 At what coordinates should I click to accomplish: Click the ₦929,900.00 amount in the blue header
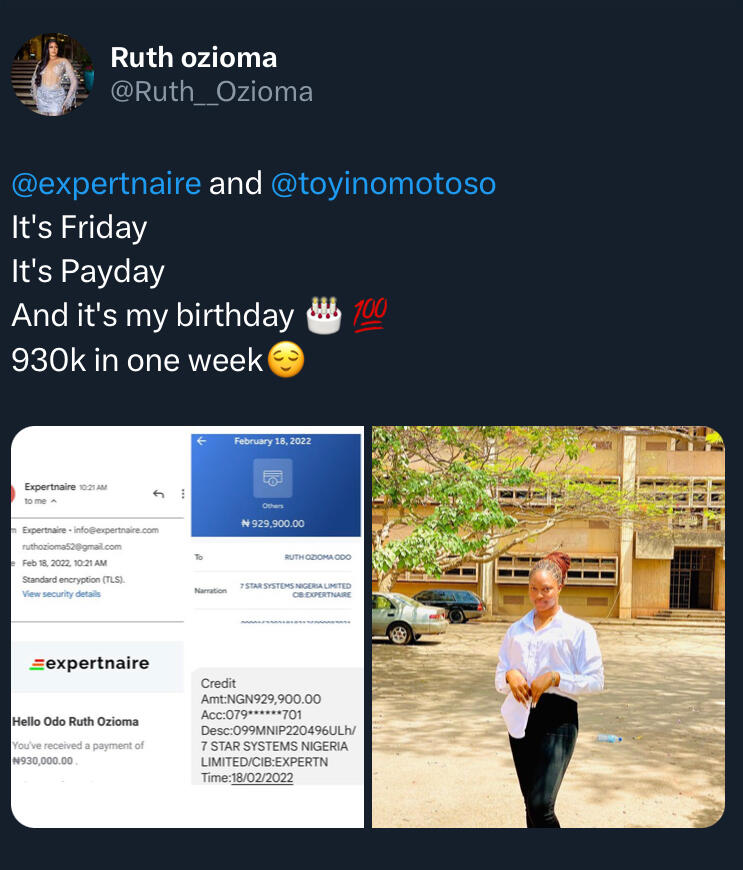[273, 523]
